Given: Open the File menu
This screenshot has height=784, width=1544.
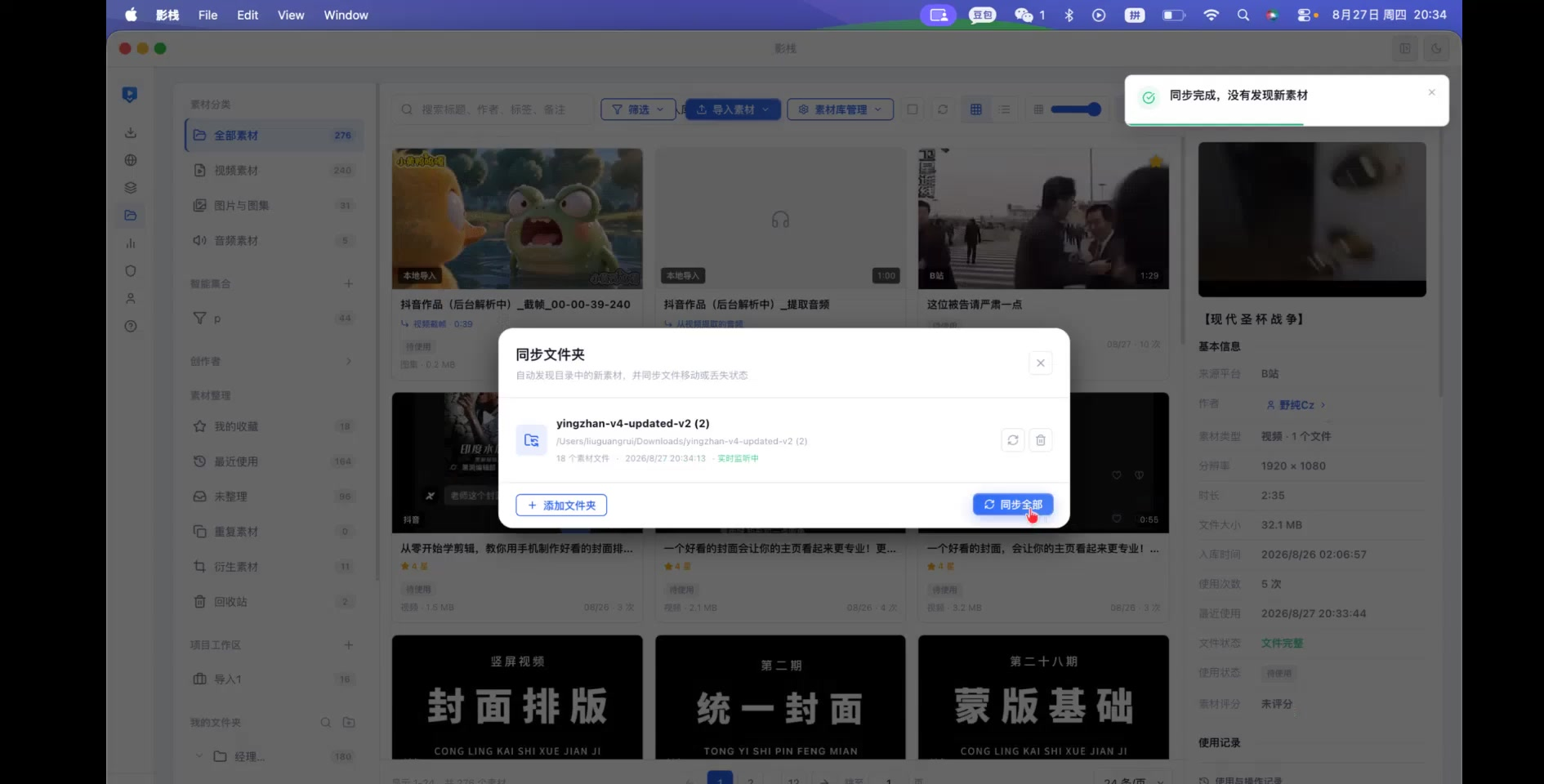Looking at the screenshot, I should point(208,15).
